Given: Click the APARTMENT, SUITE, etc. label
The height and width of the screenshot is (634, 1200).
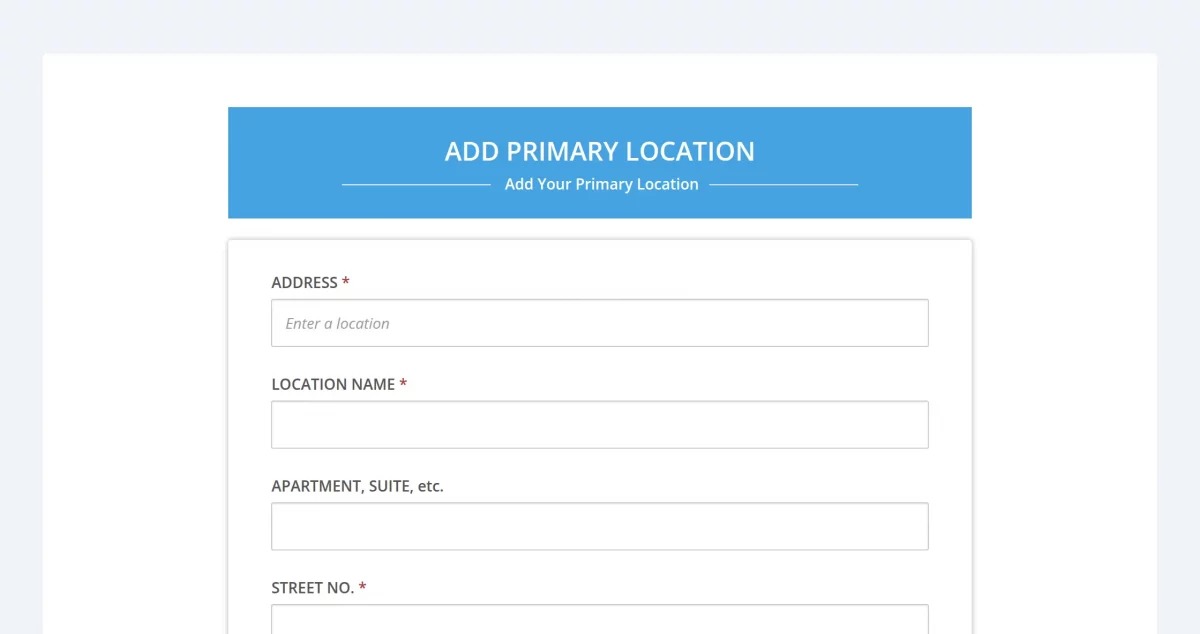Looking at the screenshot, I should click(357, 486).
